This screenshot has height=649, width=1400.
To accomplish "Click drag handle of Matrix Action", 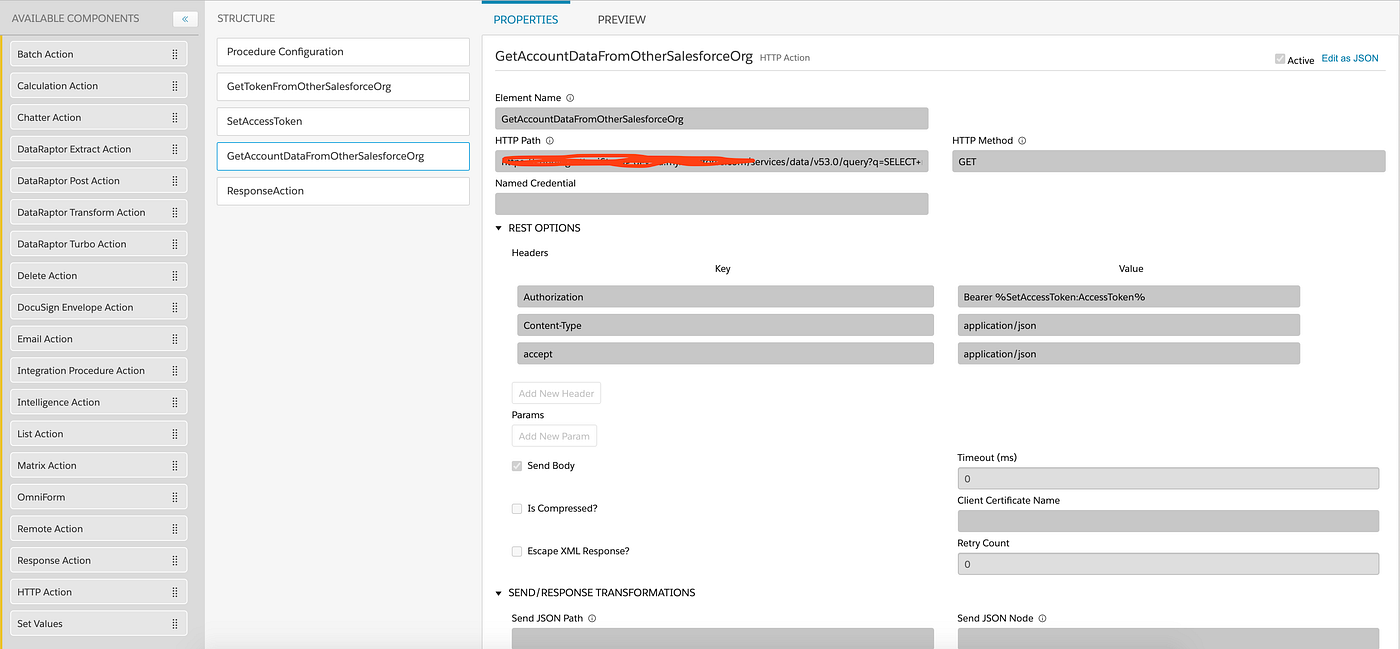I will (174, 465).
